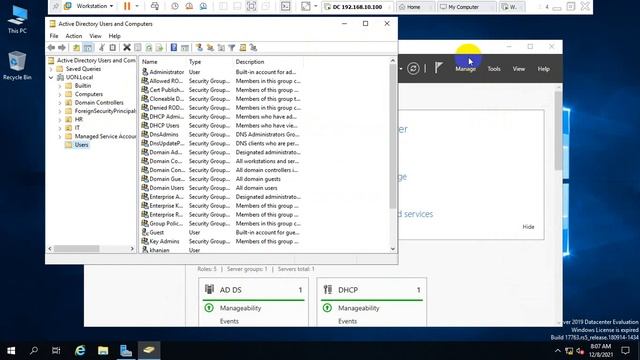Click the list scrollbar's down arrow
The height and width of the screenshot is (360, 640).
(x=393, y=249)
